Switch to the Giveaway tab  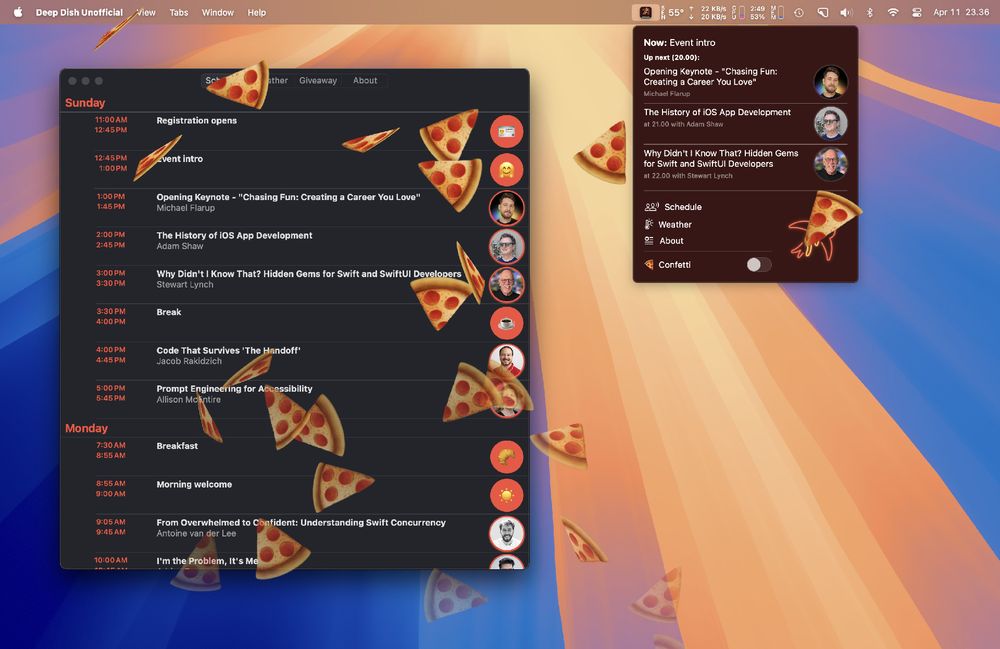click(318, 80)
